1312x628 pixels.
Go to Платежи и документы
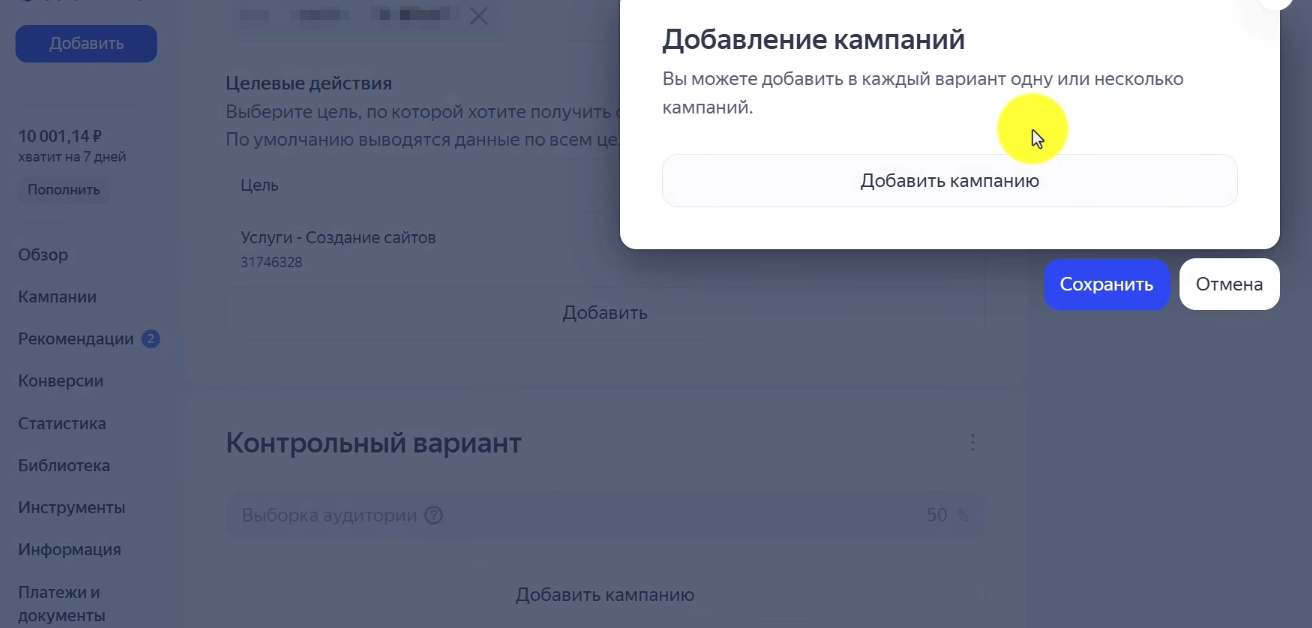pos(59,601)
